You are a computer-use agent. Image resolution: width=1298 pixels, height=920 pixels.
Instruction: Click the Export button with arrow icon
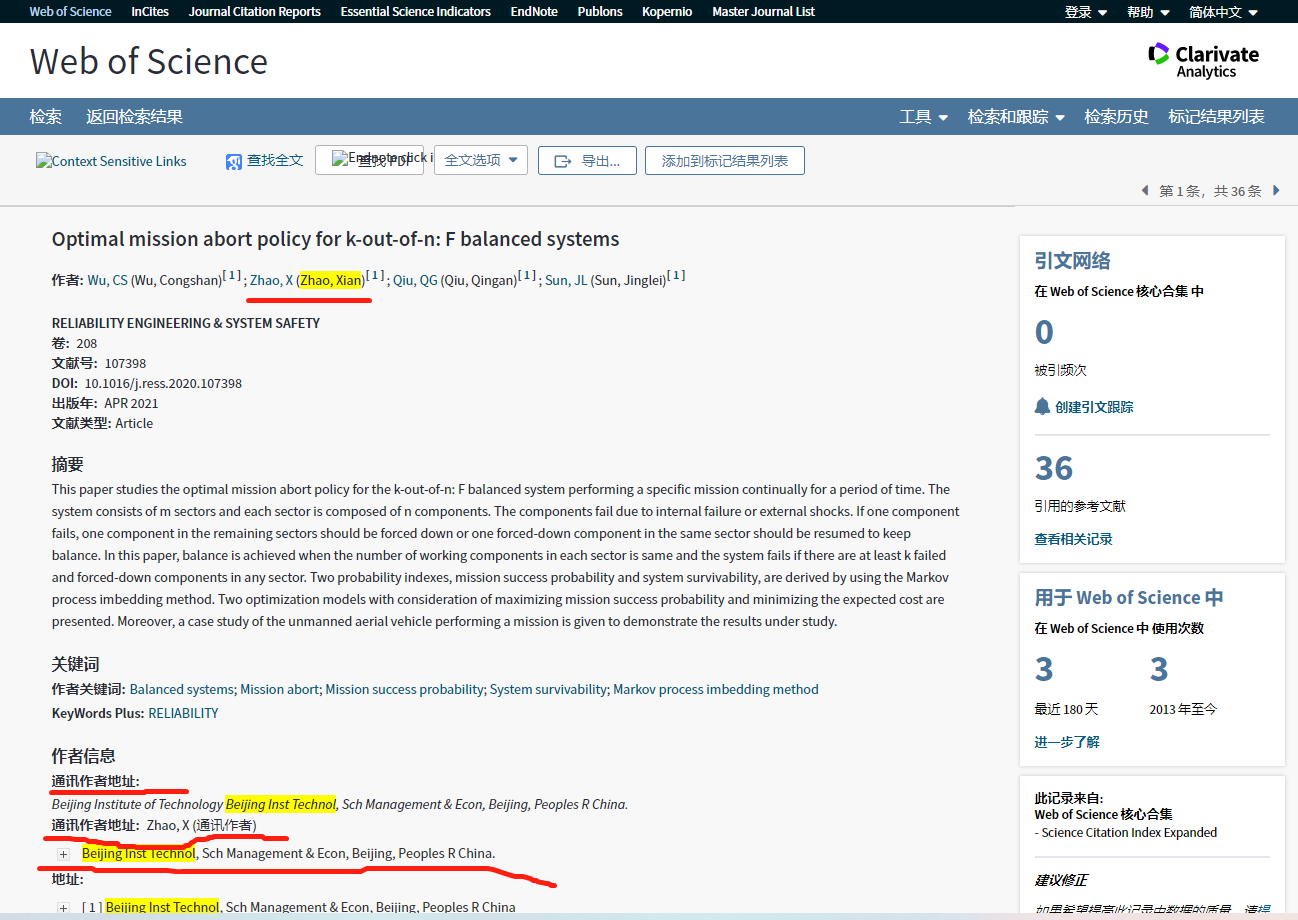pos(587,161)
